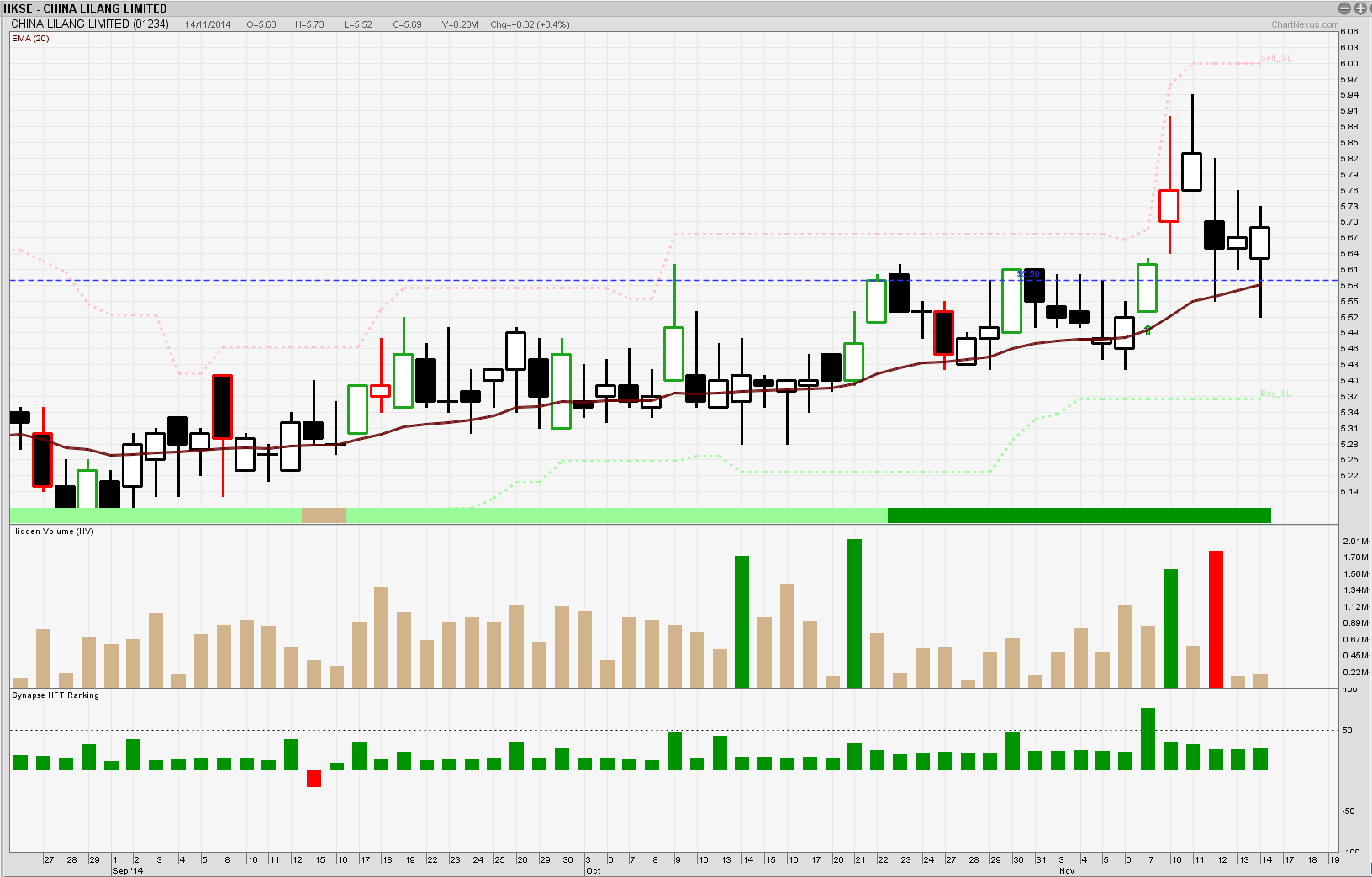Click the tan segment of the trend strip

click(324, 515)
